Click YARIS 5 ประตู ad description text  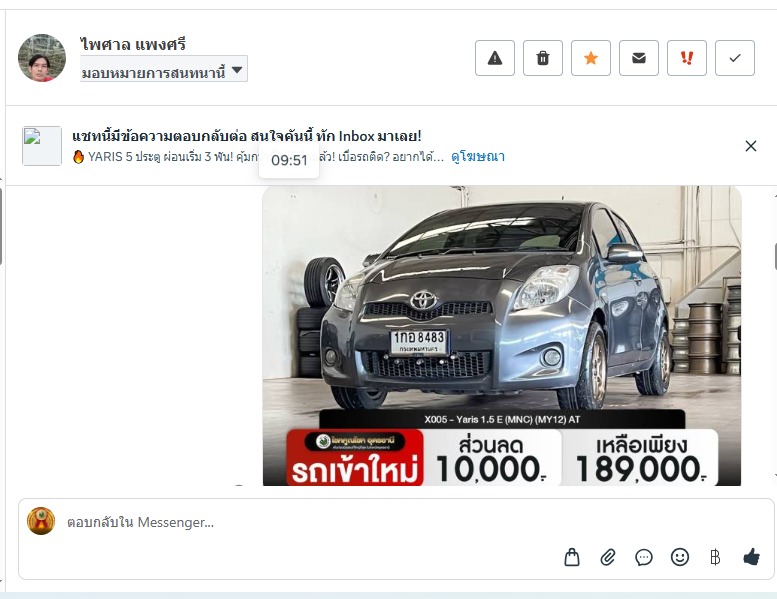coord(258,157)
